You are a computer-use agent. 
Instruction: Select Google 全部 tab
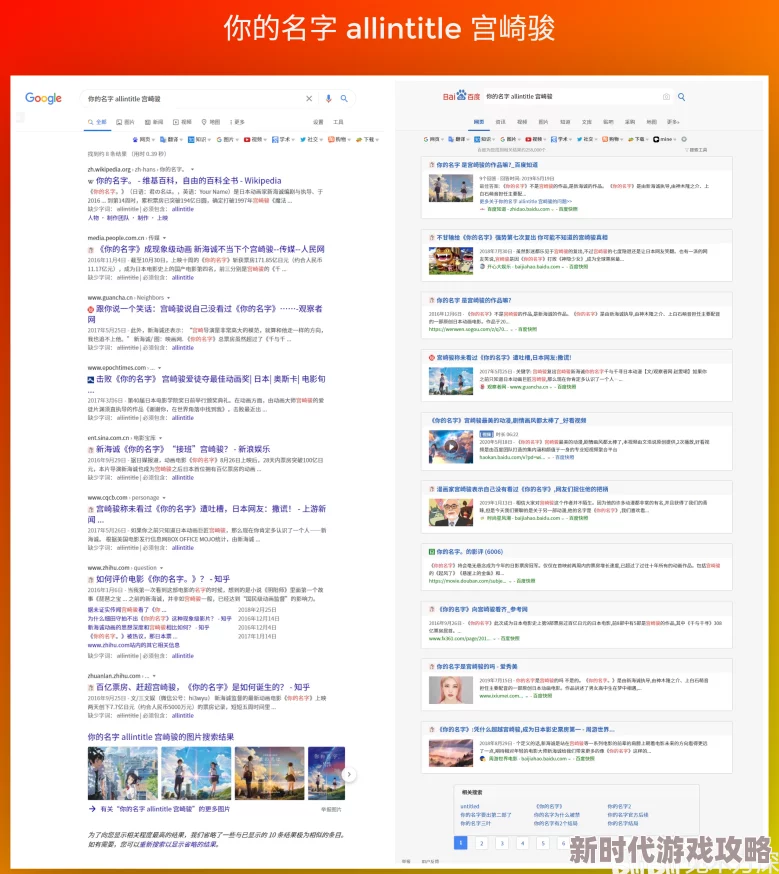pyautogui.click(x=97, y=122)
